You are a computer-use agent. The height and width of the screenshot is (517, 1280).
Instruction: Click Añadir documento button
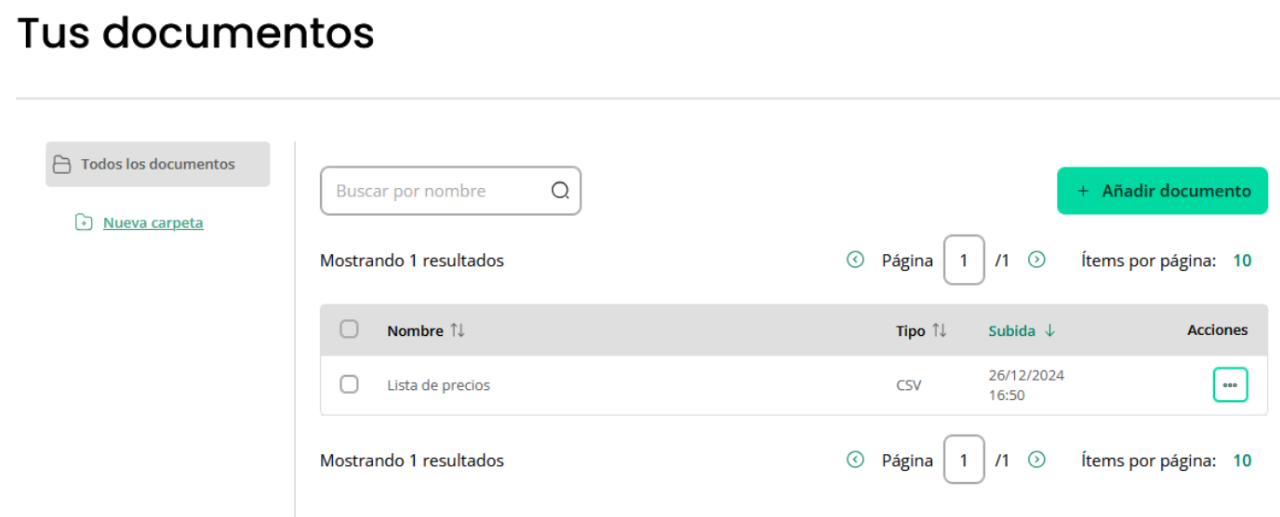(1162, 191)
